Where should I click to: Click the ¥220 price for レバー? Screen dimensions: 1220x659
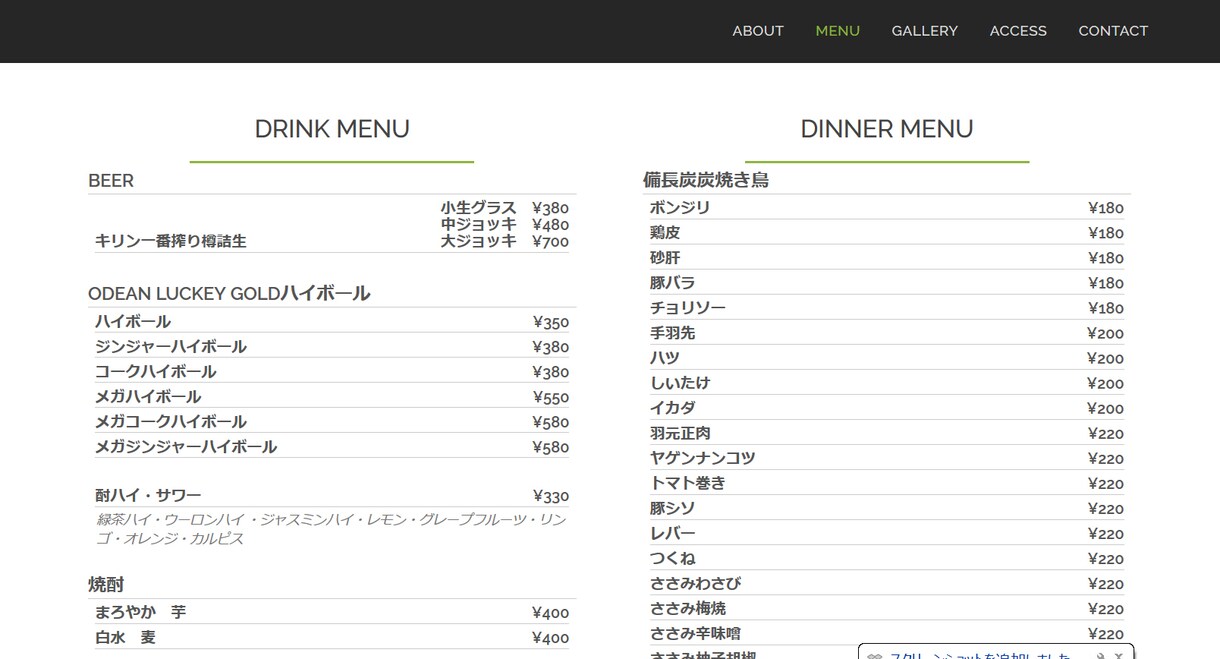[x=1105, y=534]
